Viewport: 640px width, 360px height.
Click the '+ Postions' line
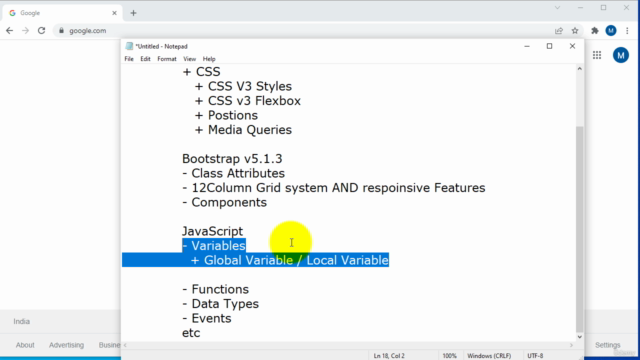point(226,116)
